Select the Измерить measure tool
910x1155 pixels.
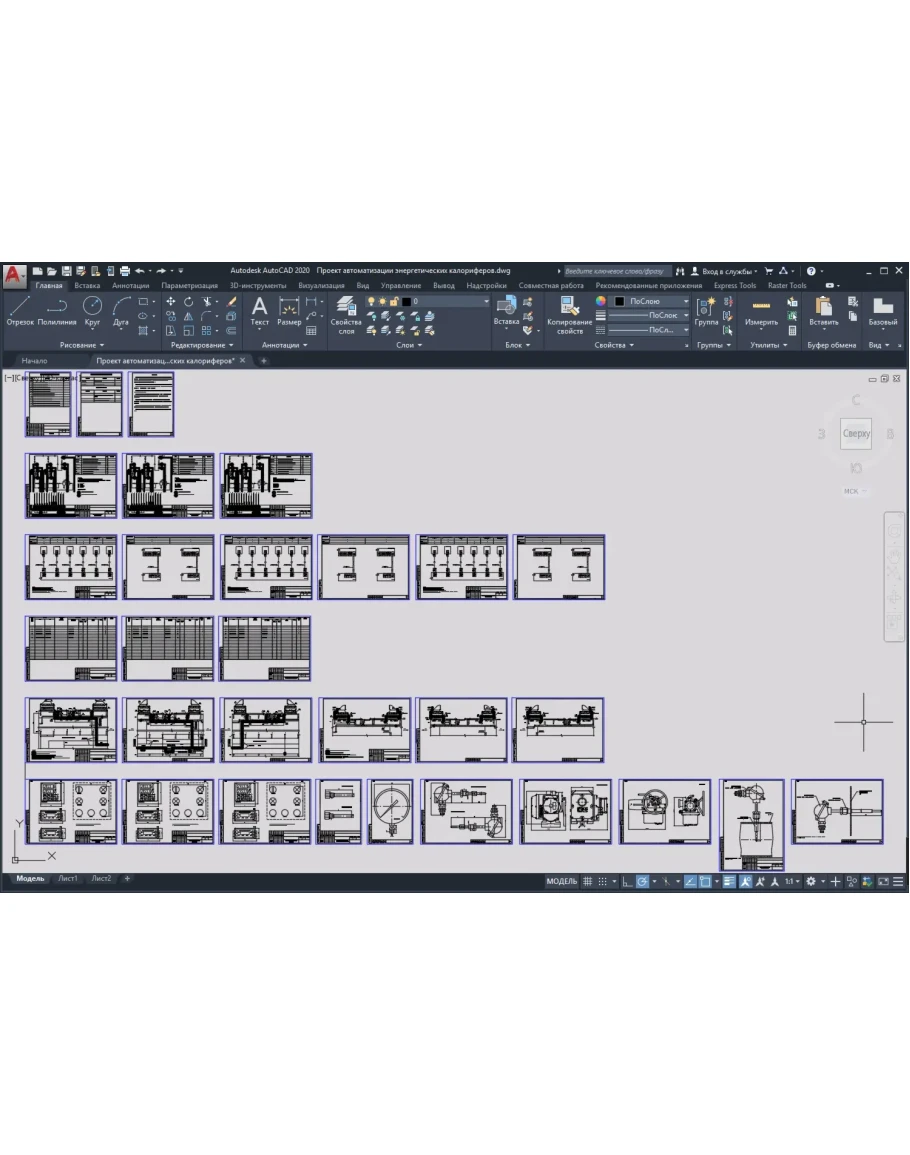pyautogui.click(x=761, y=310)
